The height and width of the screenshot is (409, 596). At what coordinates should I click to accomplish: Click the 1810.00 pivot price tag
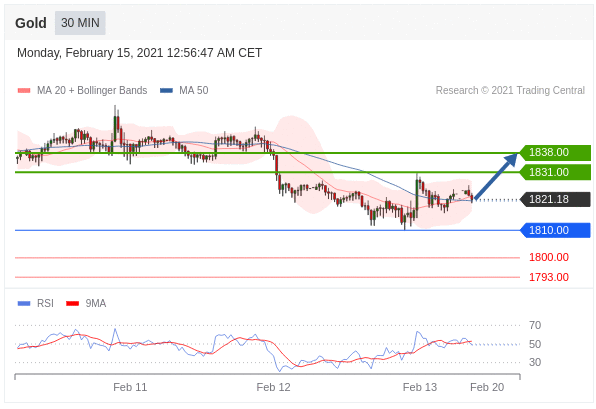click(x=555, y=230)
